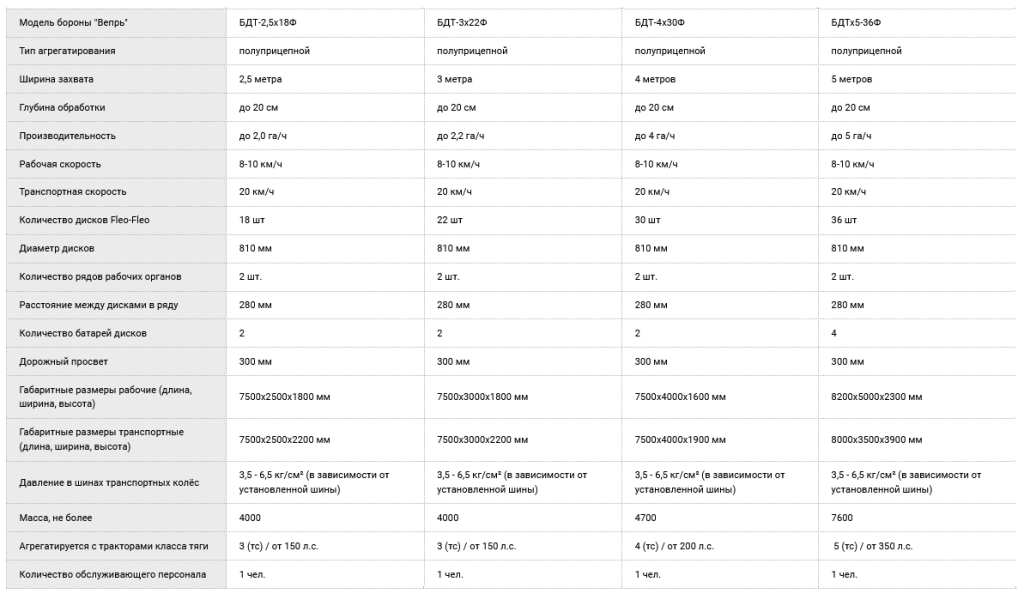Click the "Рабочая скорость" row label
Viewport: 1024px width, 594px height.
(60, 164)
